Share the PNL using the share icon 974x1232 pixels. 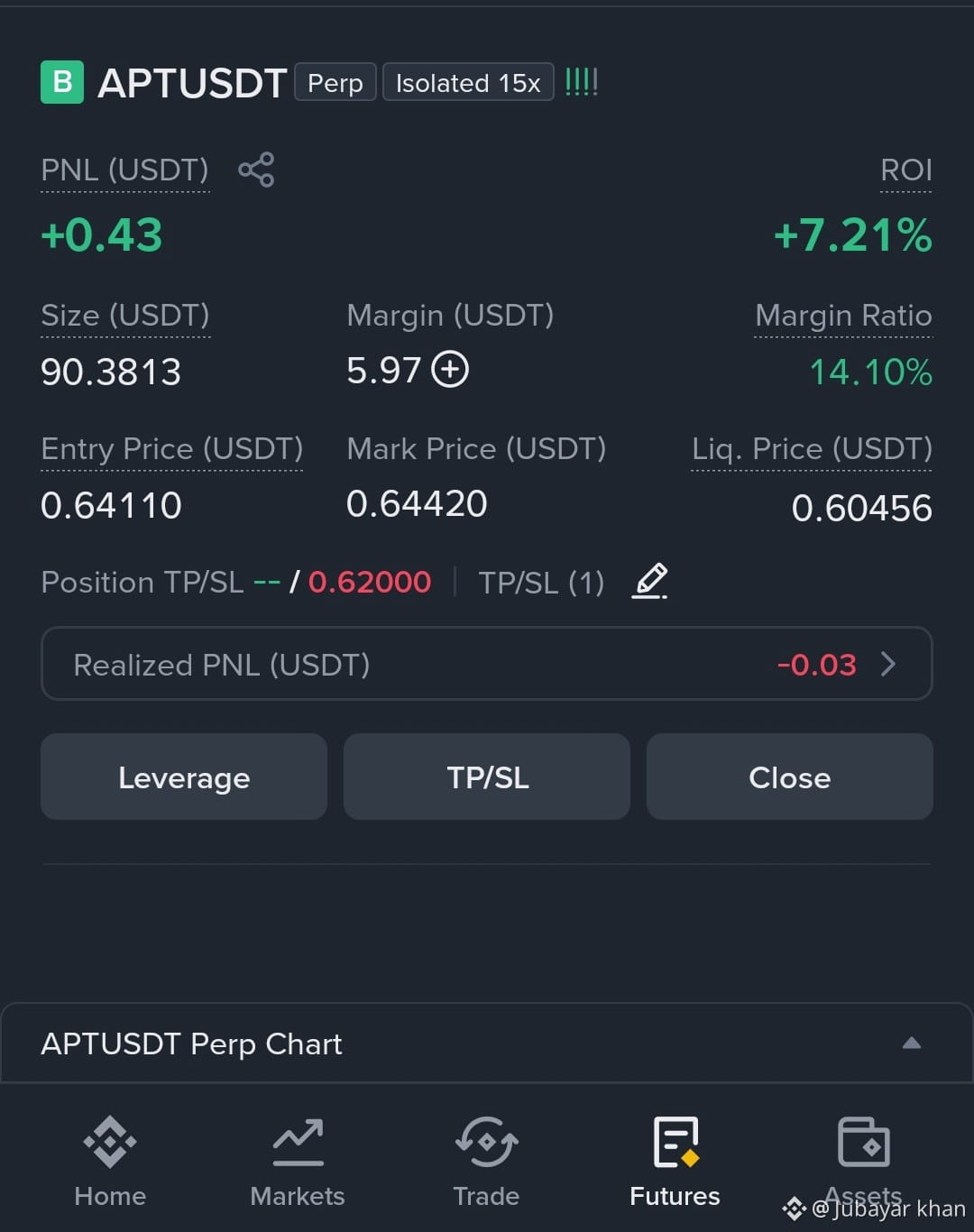(x=256, y=170)
